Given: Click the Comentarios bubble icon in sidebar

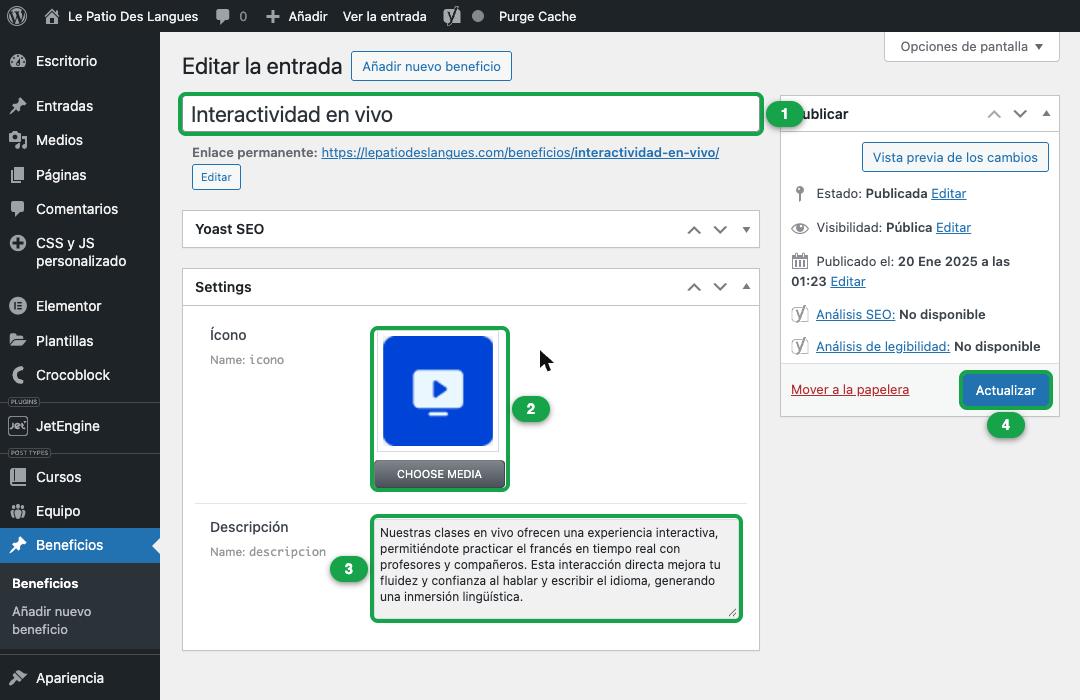Looking at the screenshot, I should (x=18, y=209).
